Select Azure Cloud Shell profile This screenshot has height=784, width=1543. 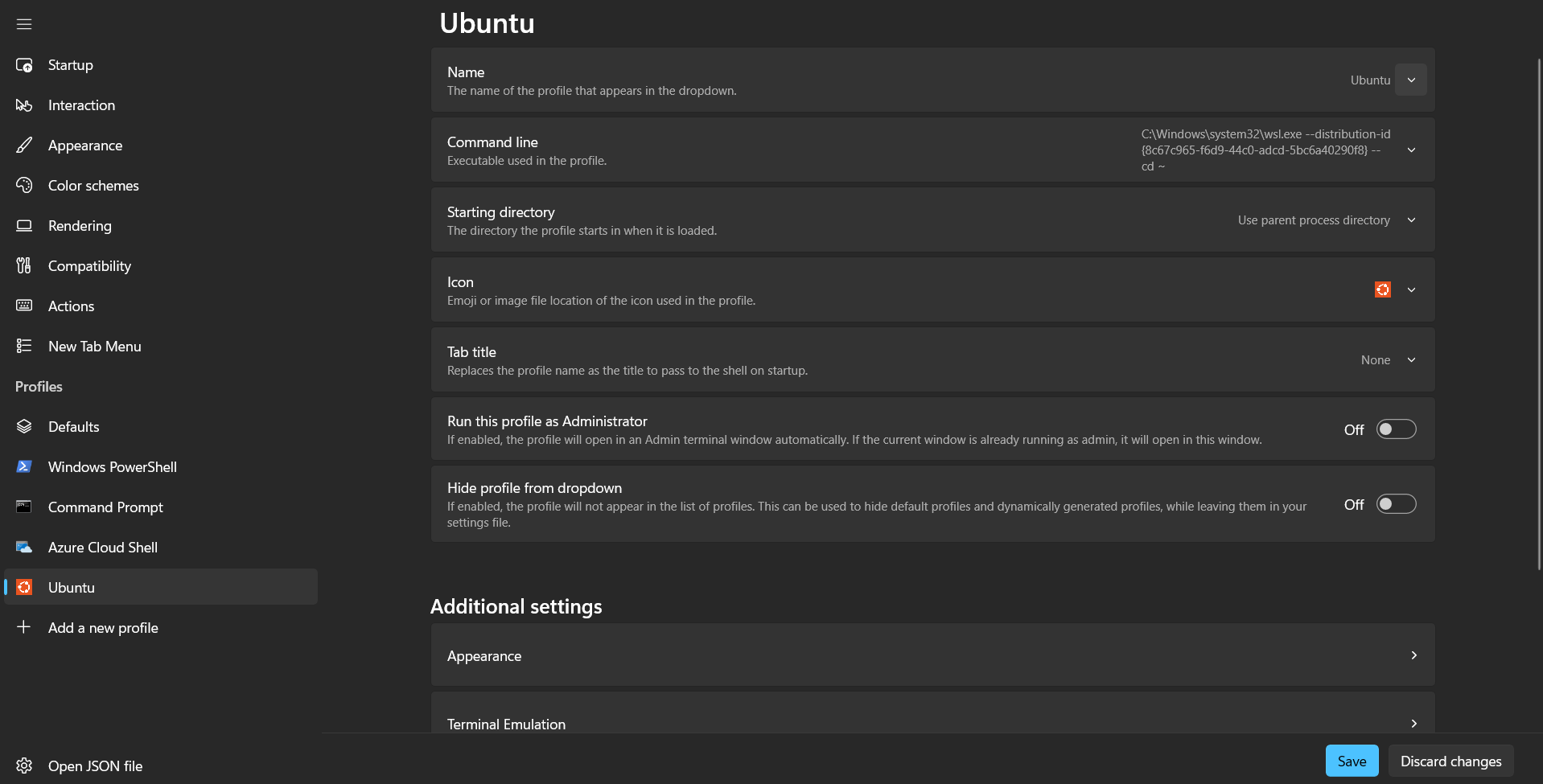[x=161, y=548]
